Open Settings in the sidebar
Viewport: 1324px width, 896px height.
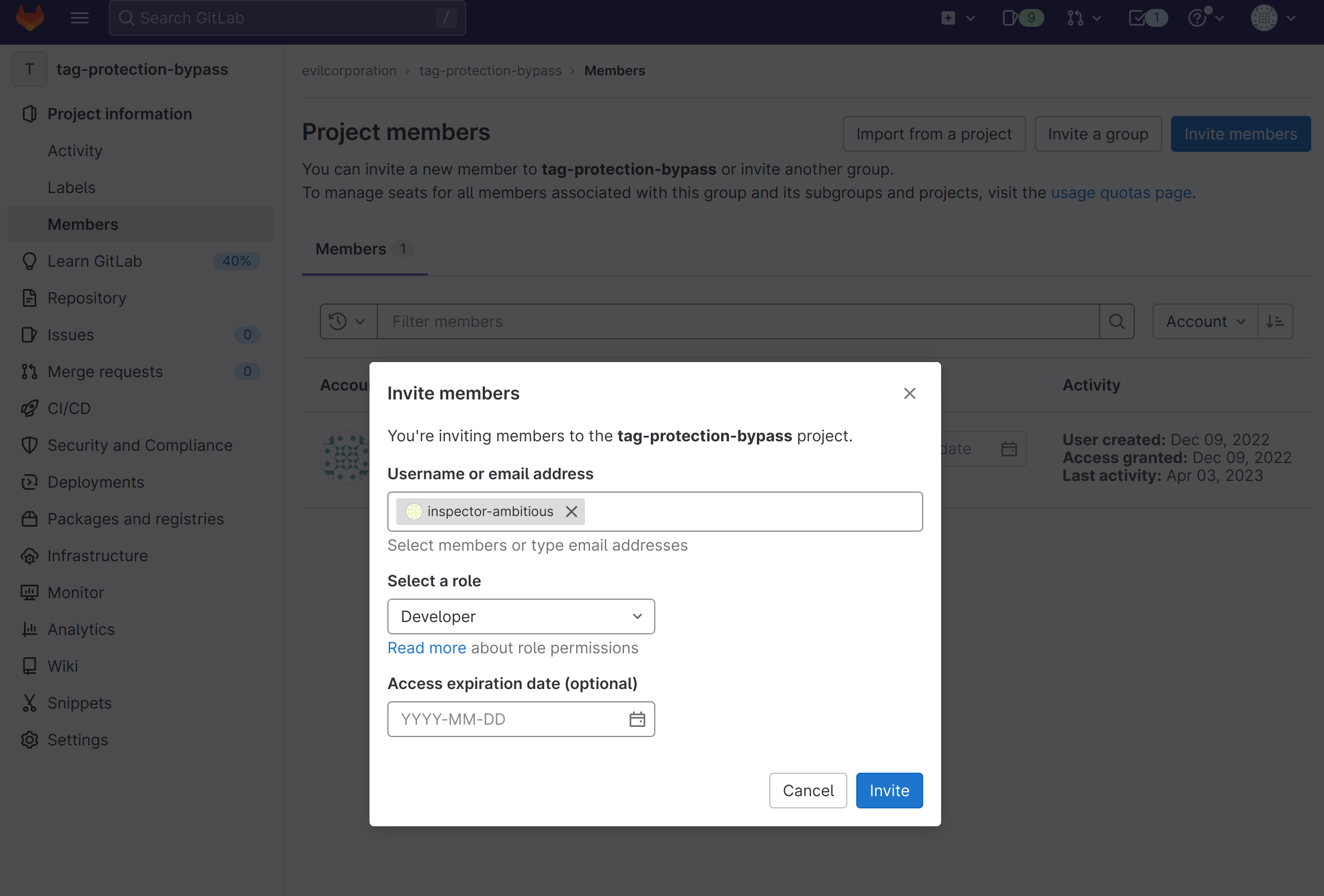pyautogui.click(x=78, y=739)
